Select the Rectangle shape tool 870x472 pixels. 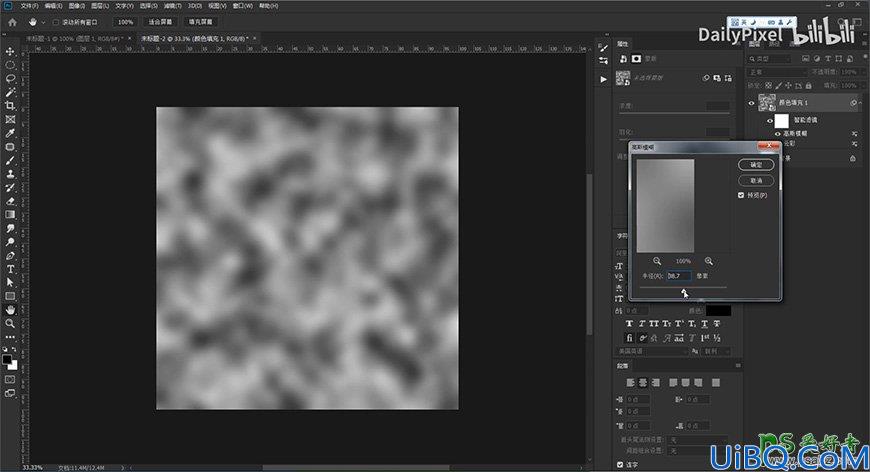click(x=10, y=296)
